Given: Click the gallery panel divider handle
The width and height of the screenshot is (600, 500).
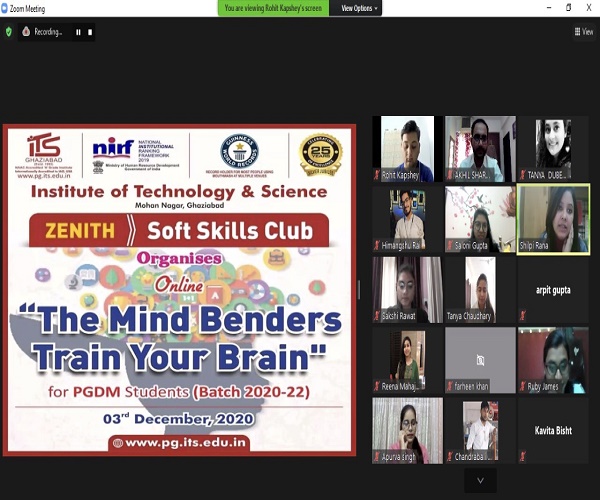Looking at the screenshot, I should click(x=359, y=290).
